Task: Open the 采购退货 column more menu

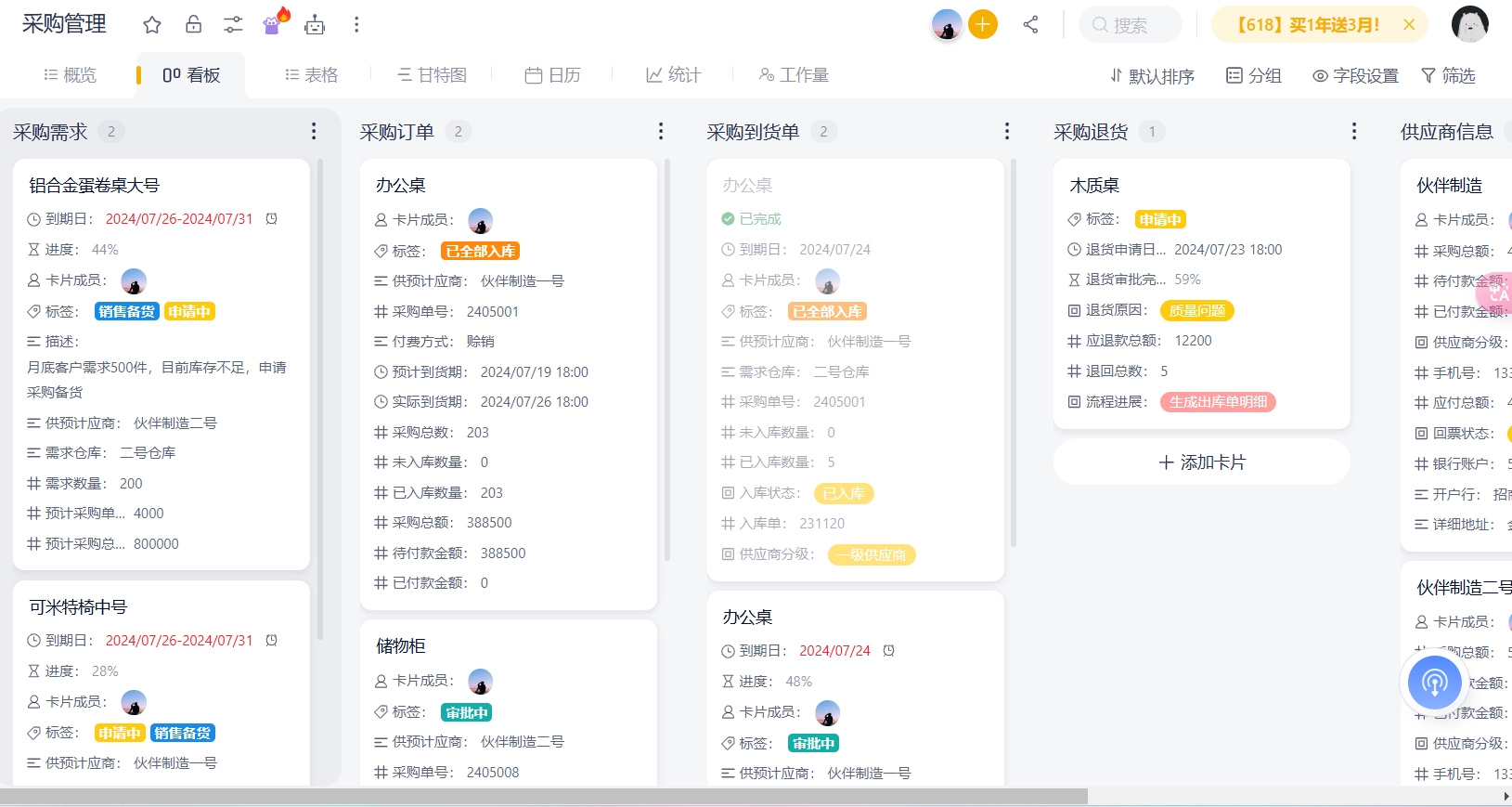Action: point(1354,132)
